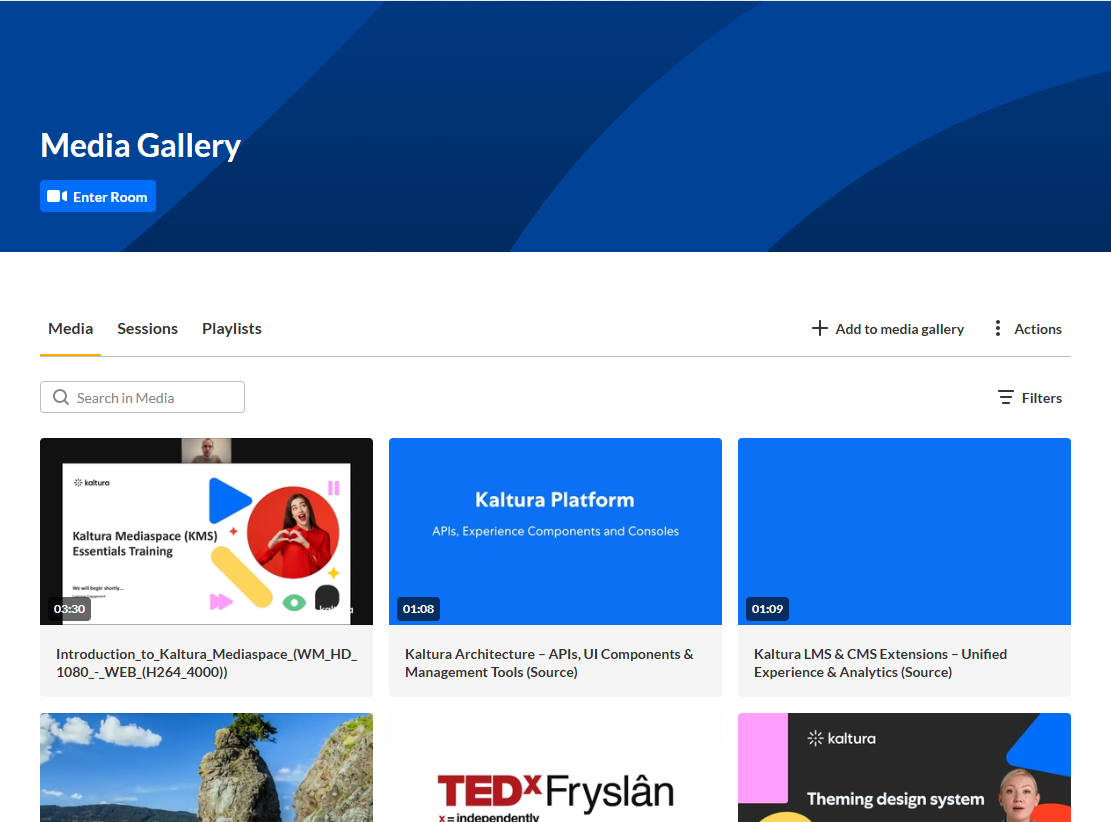
Task: Open the Playlists tab
Action: pos(232,329)
